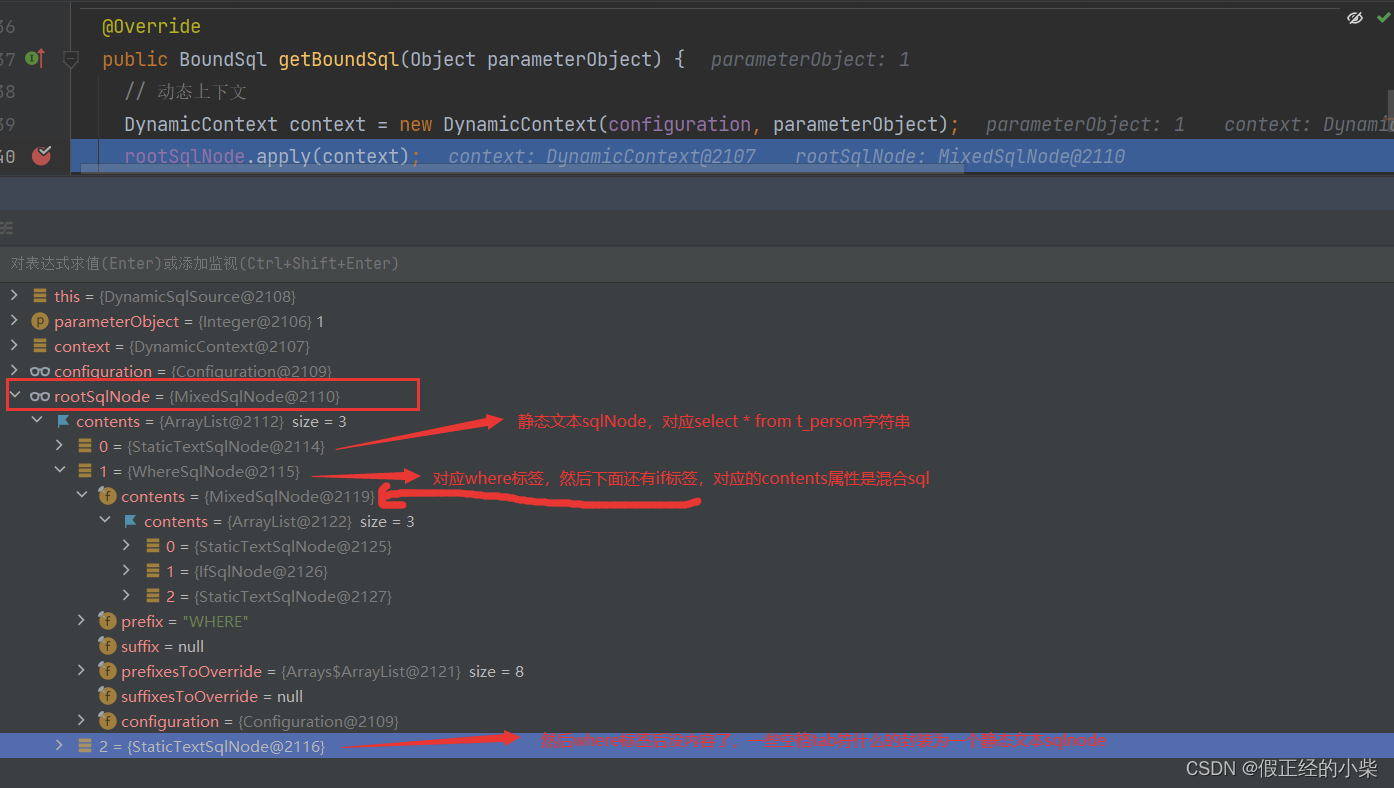Screen dimensions: 1394x788
Task: Click the element icon of StaticTextSqlNode@2127
Action: 153,596
